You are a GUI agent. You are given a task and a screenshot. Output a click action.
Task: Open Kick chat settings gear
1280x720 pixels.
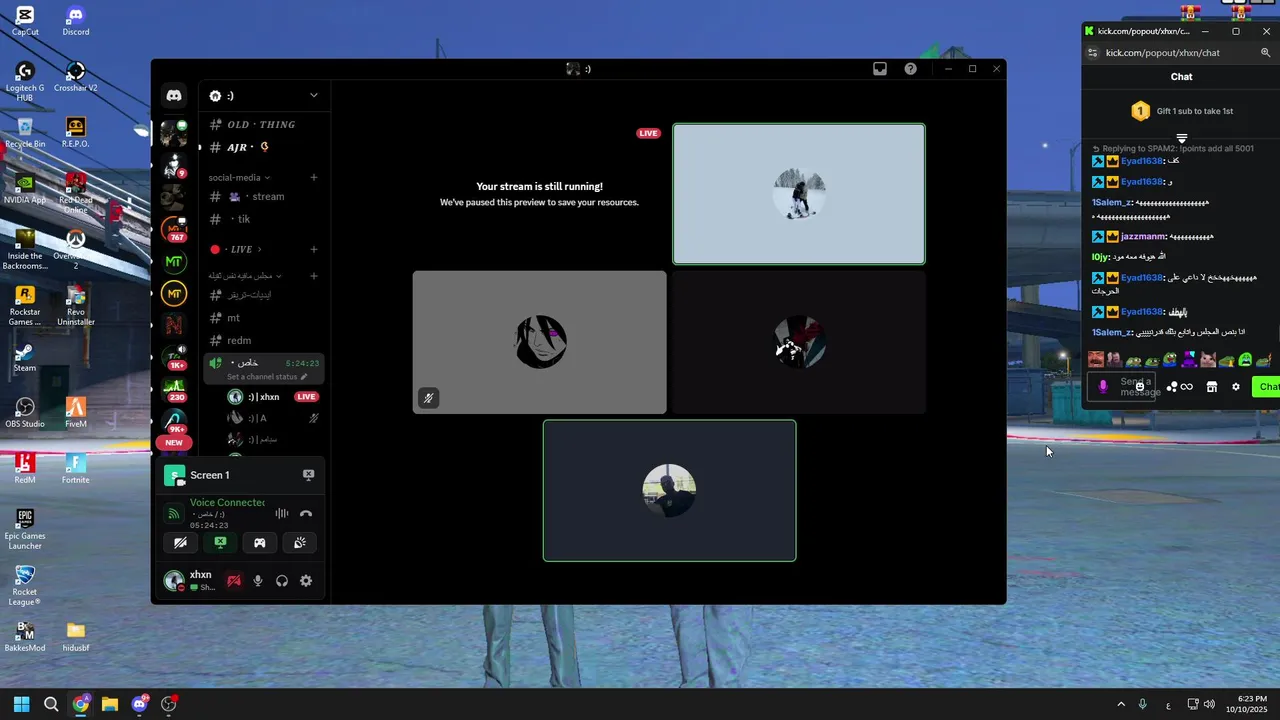click(1236, 387)
